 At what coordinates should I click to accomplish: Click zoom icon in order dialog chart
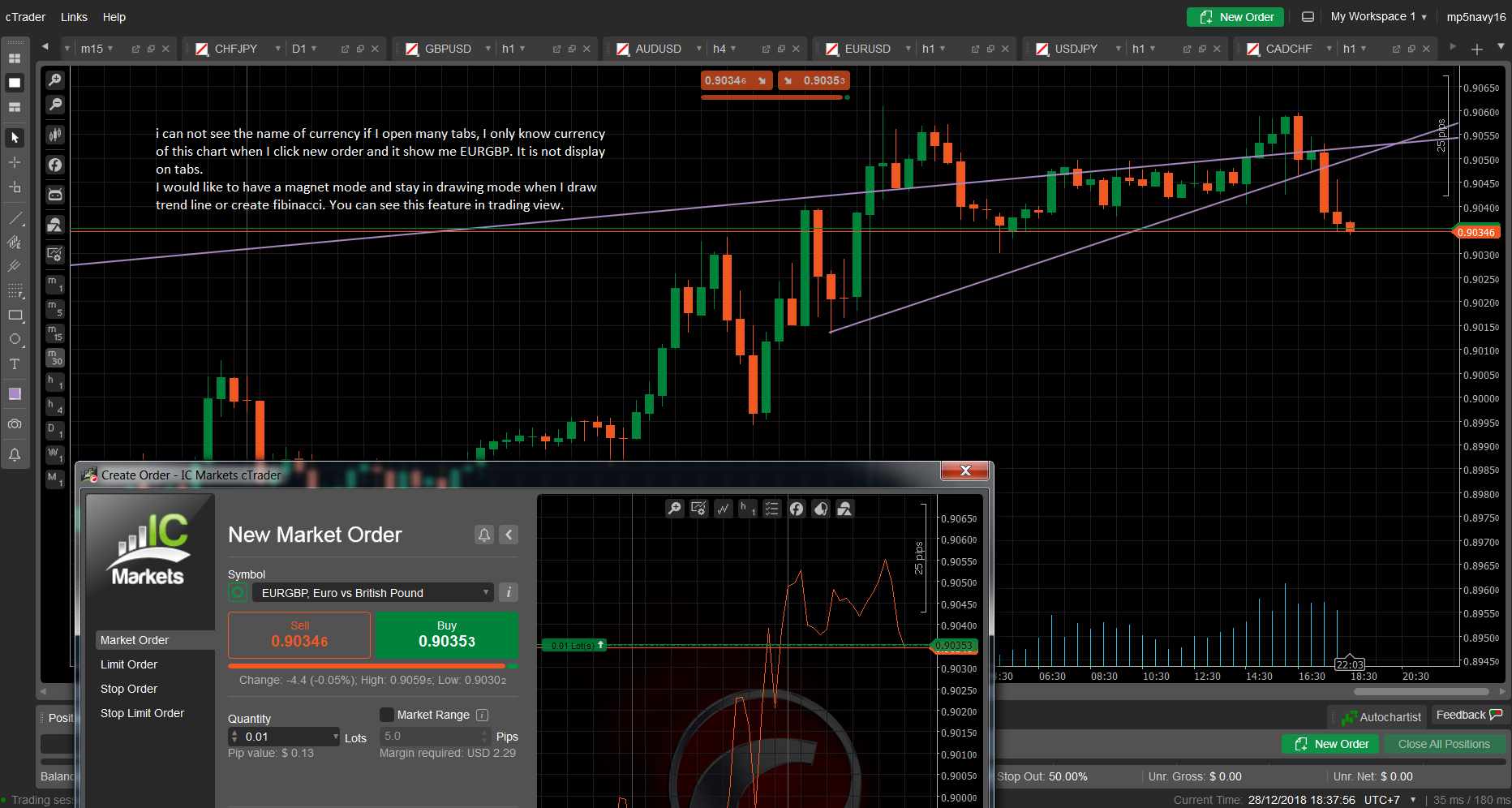(x=674, y=509)
